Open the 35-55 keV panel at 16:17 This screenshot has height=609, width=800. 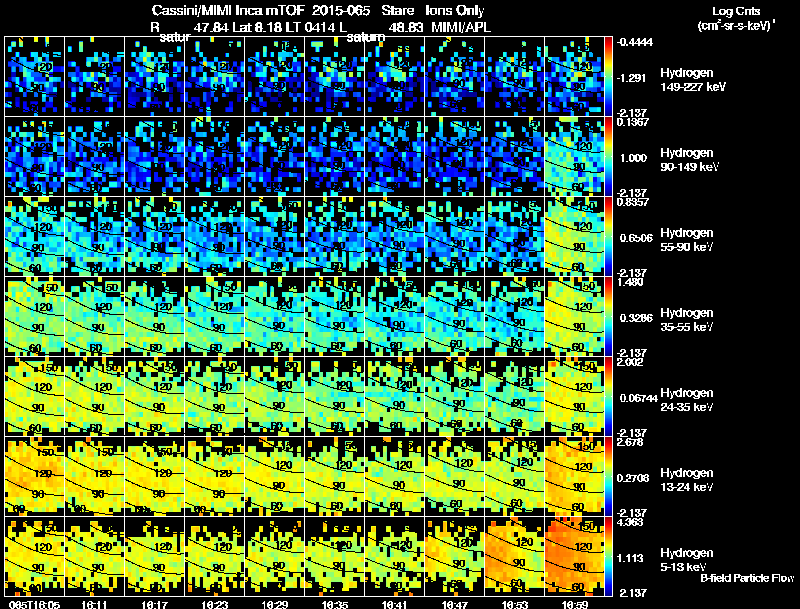coord(155,317)
